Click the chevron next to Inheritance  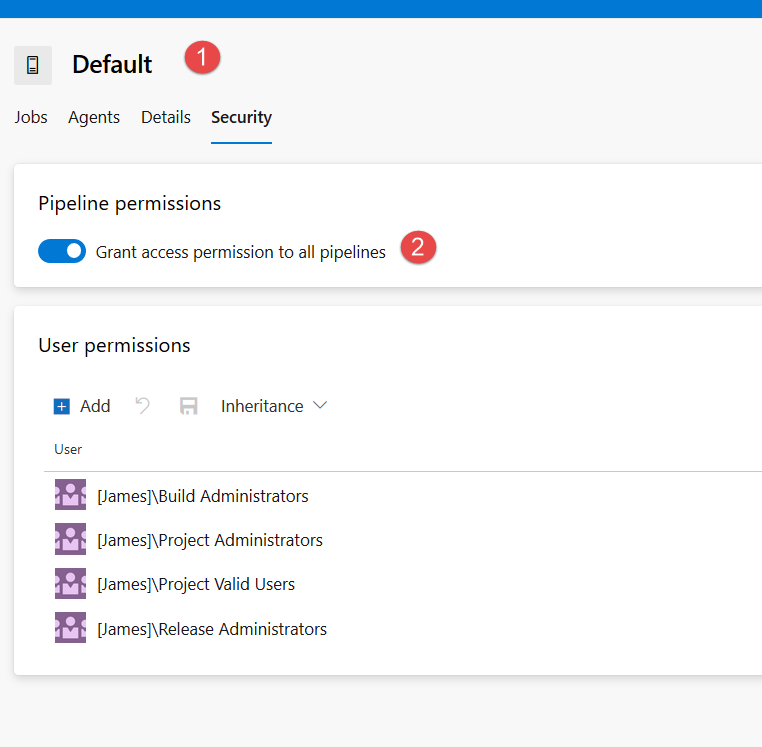point(320,405)
